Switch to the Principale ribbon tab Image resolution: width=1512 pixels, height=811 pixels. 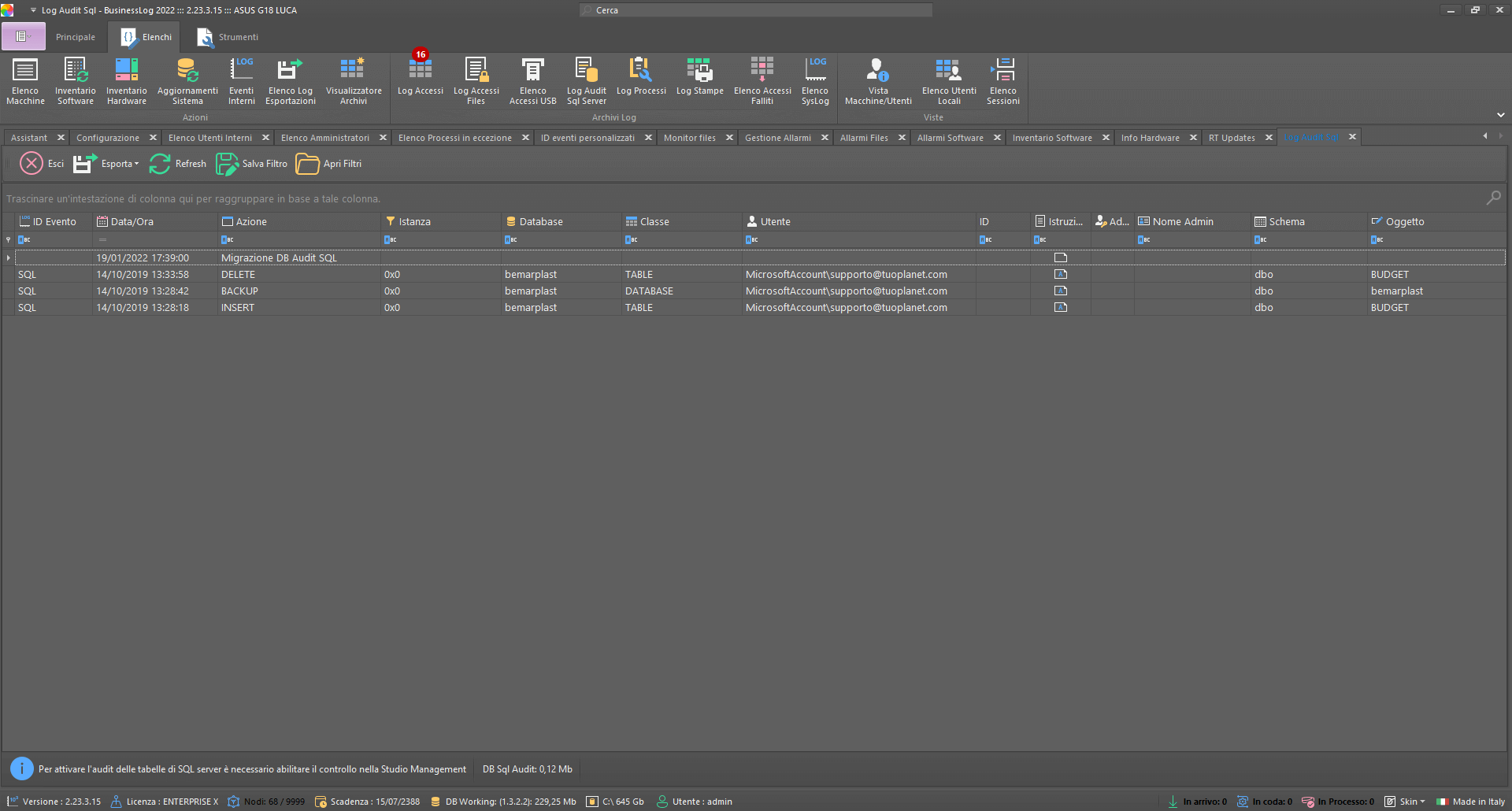(76, 37)
